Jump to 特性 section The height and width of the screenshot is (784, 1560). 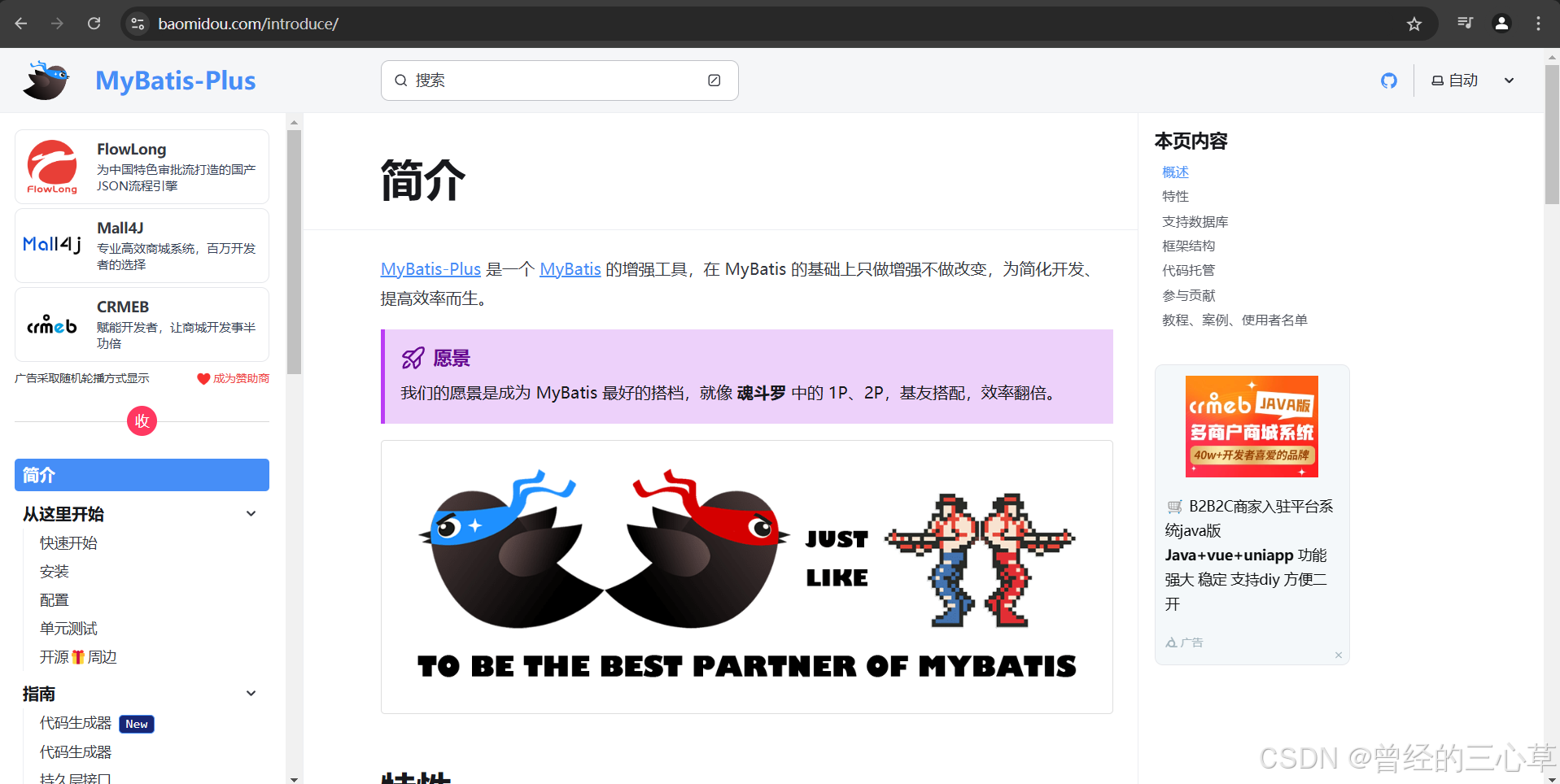(x=1175, y=197)
